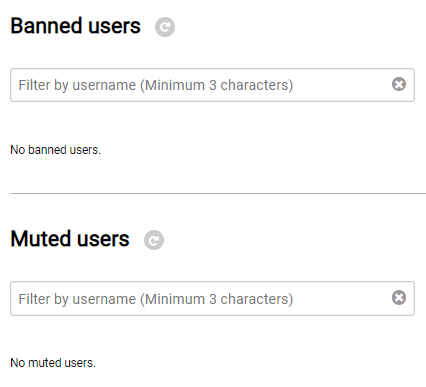Image resolution: width=426 pixels, height=387 pixels.
Task: Click the 'No banned users.' message
Action: pos(55,150)
